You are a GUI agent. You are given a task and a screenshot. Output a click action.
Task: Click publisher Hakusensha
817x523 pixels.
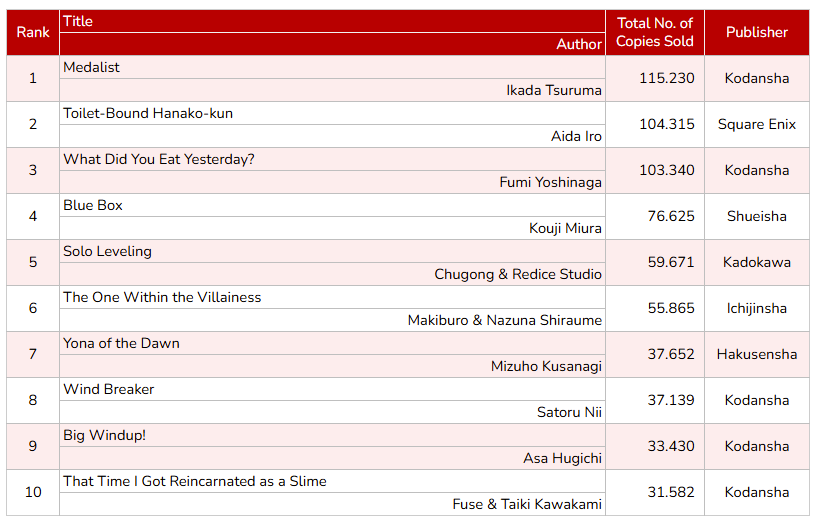(757, 354)
